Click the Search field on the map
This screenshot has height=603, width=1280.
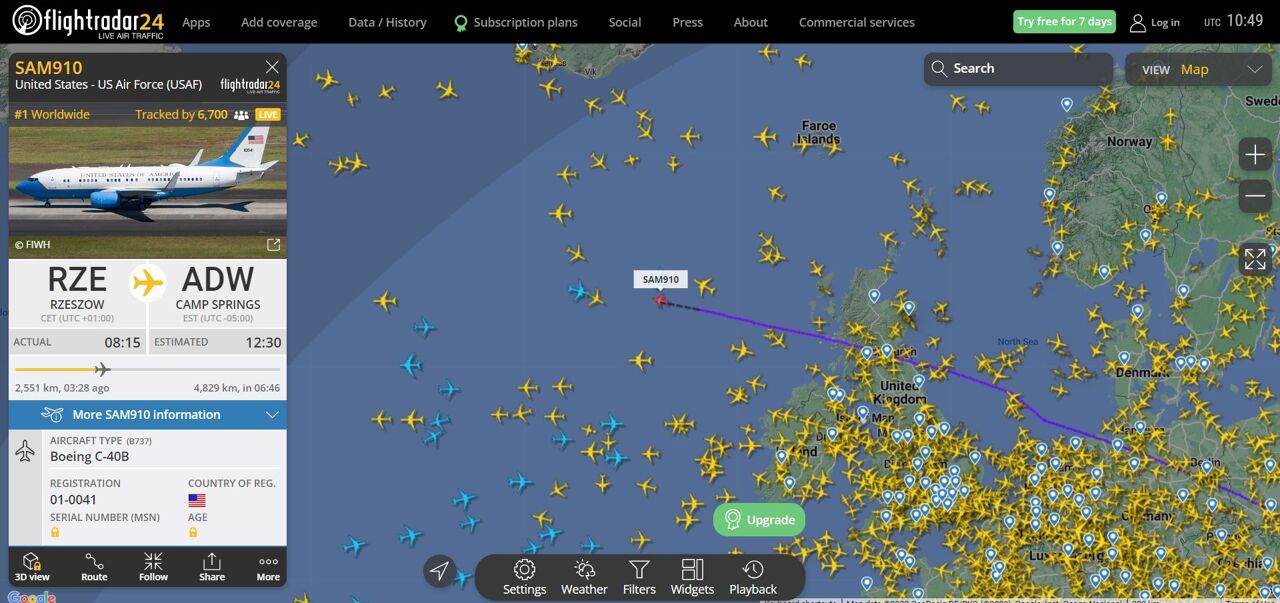[1018, 69]
